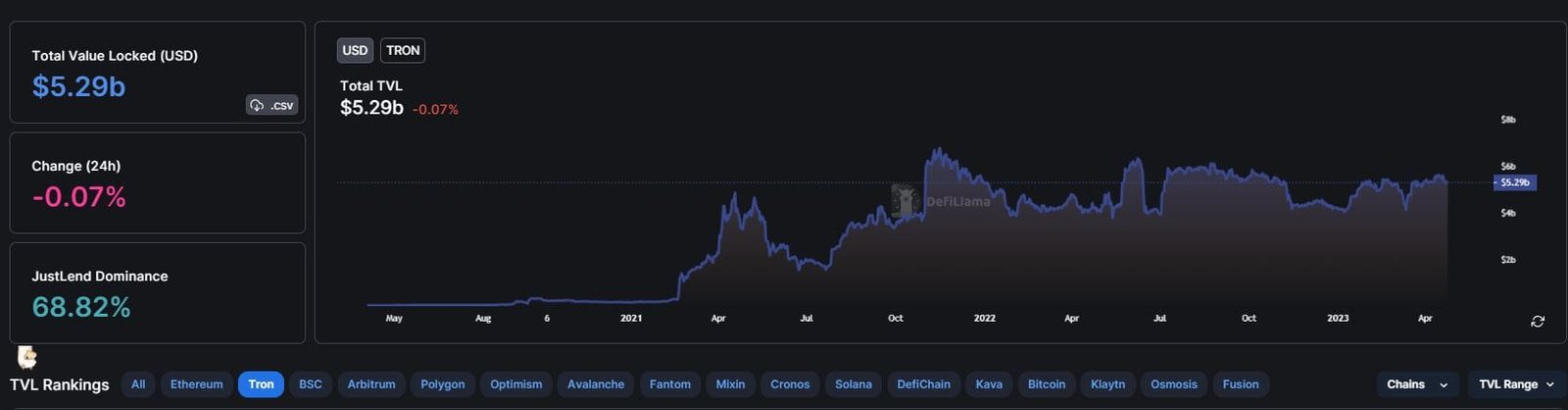Image resolution: width=1568 pixels, height=410 pixels.
Task: Select the Avalanche chain filter
Action: [x=596, y=384]
